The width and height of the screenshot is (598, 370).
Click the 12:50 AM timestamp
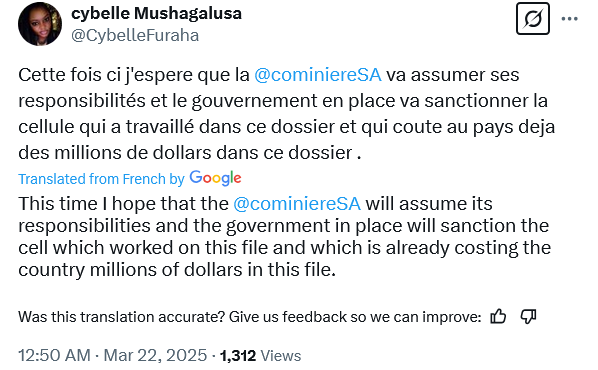click(55, 356)
